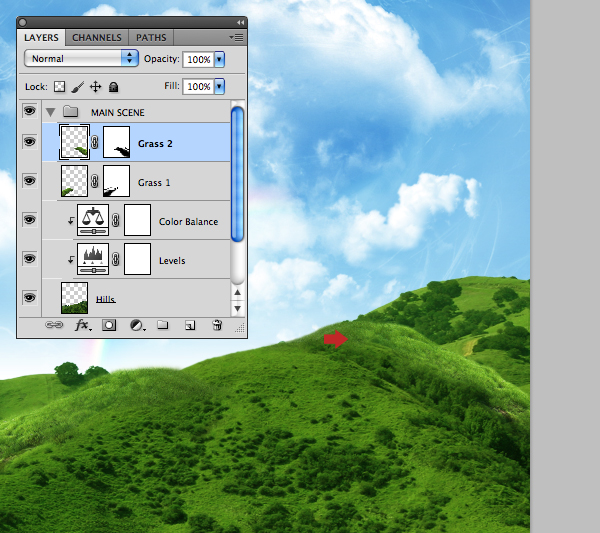Select the Grass 1 layer mask thumbnail

[116, 181]
